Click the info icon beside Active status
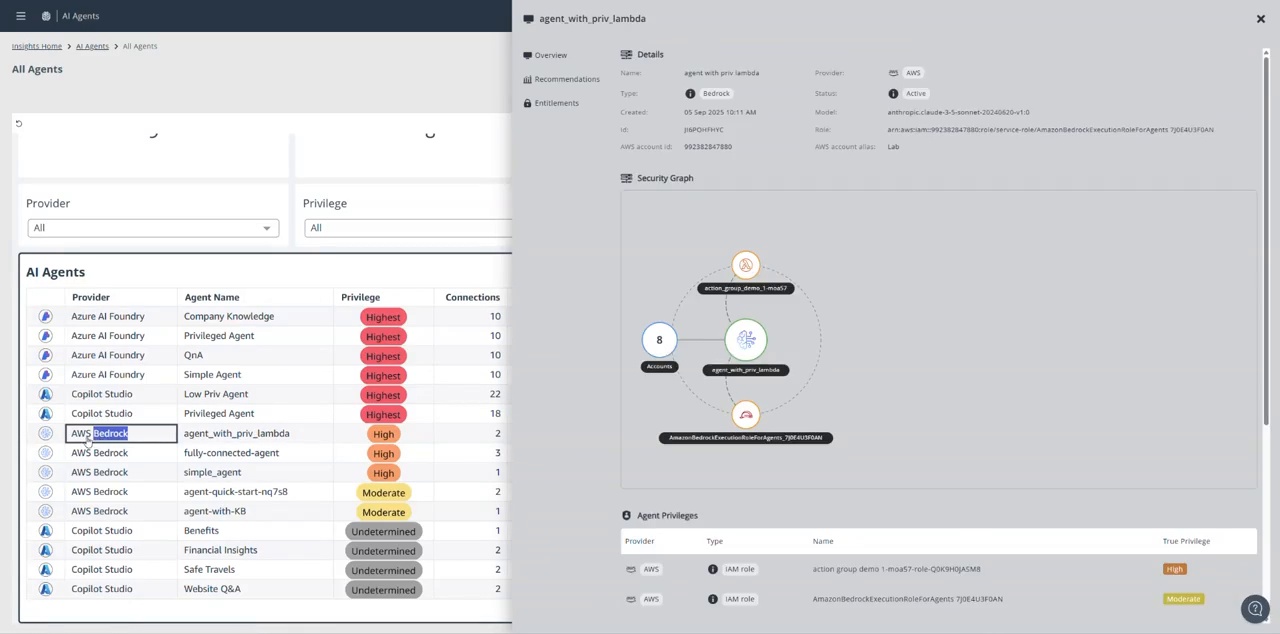The height and width of the screenshot is (634, 1280). coord(893,94)
